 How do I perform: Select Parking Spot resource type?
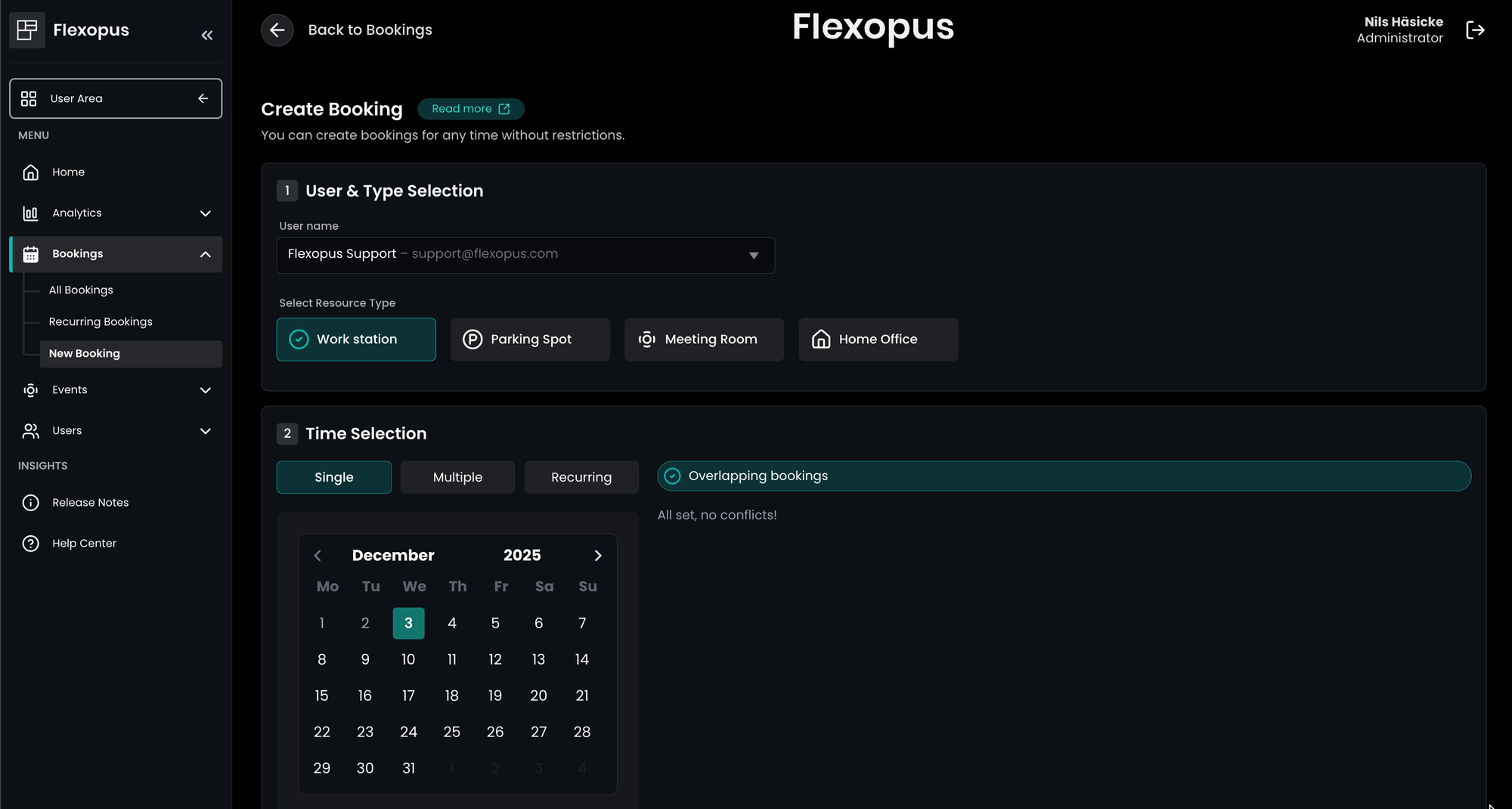click(530, 339)
